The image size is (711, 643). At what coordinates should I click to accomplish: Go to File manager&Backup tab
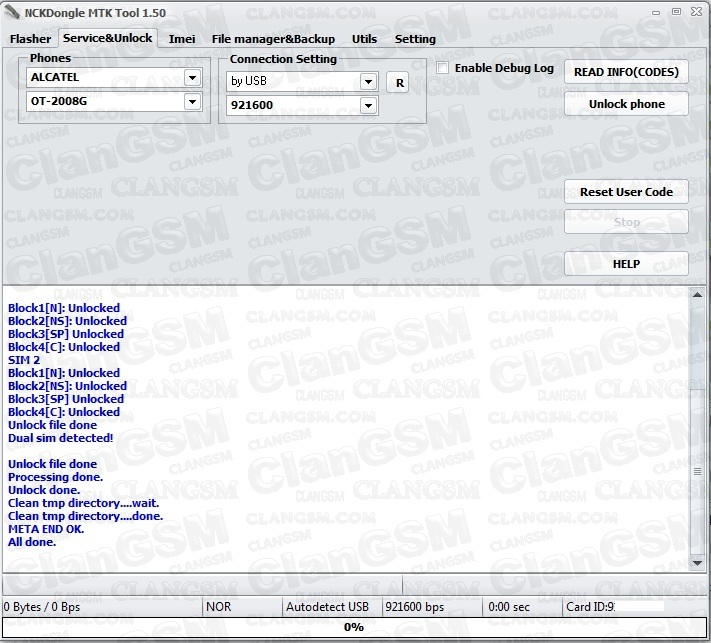click(273, 39)
